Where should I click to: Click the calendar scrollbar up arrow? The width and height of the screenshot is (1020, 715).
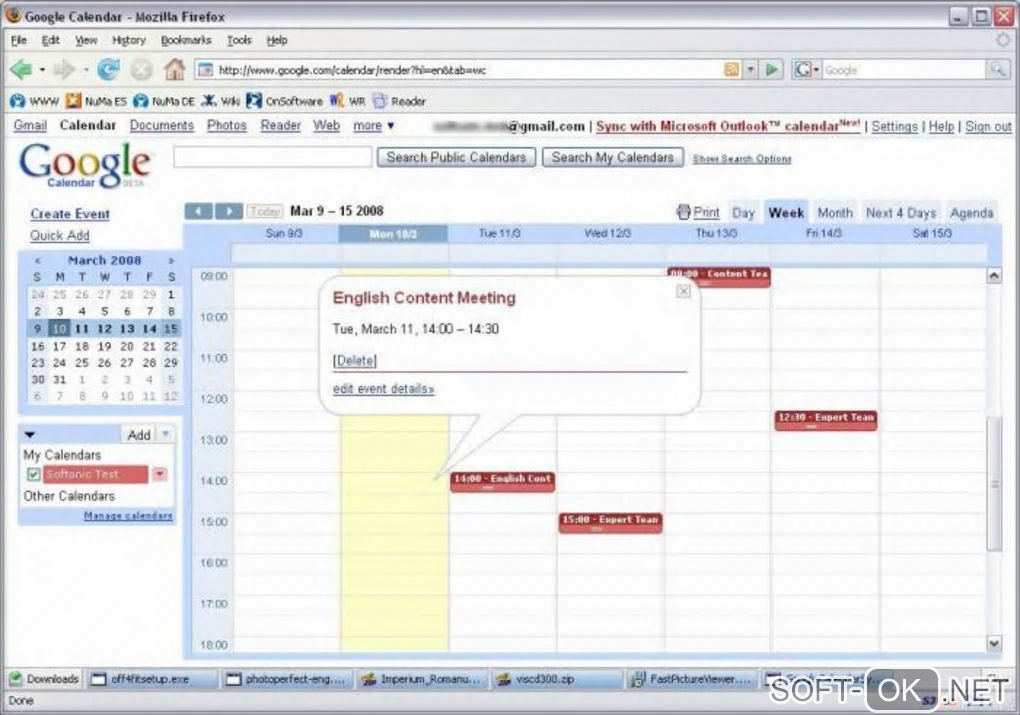[x=994, y=275]
